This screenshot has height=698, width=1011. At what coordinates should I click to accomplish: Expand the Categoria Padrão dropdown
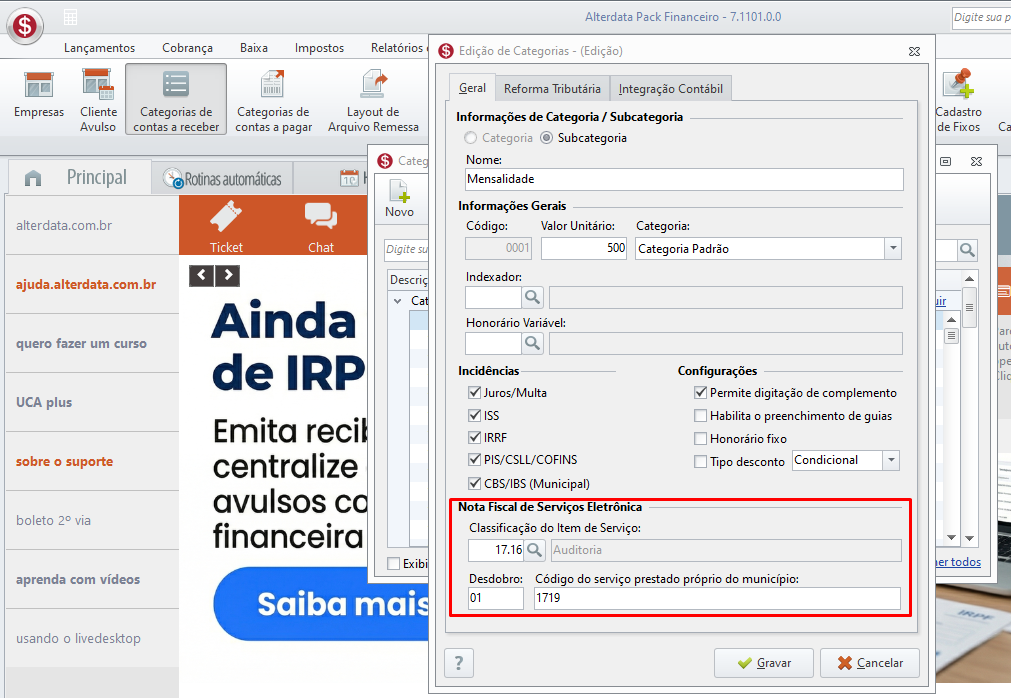892,248
